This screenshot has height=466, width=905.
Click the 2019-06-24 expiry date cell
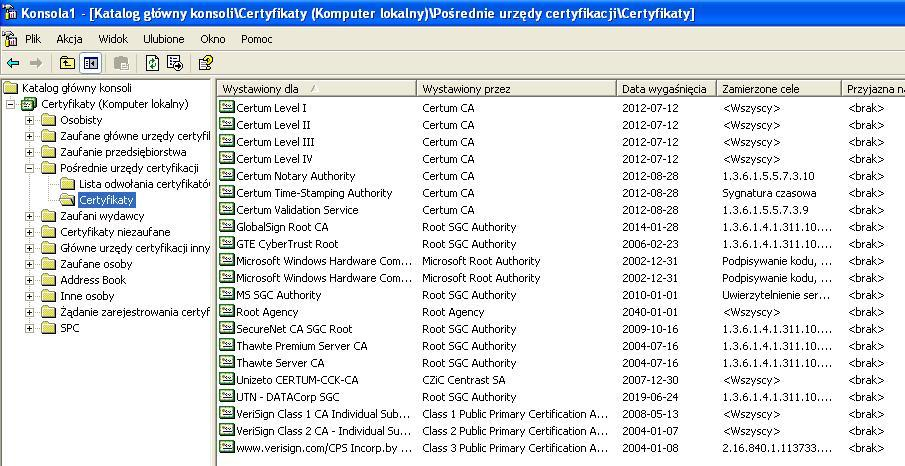point(650,397)
